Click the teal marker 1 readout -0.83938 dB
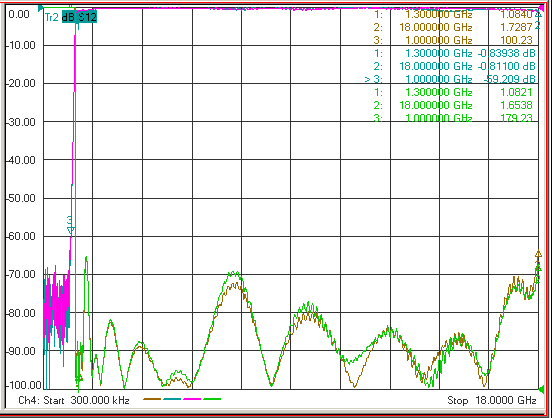 tap(506, 53)
